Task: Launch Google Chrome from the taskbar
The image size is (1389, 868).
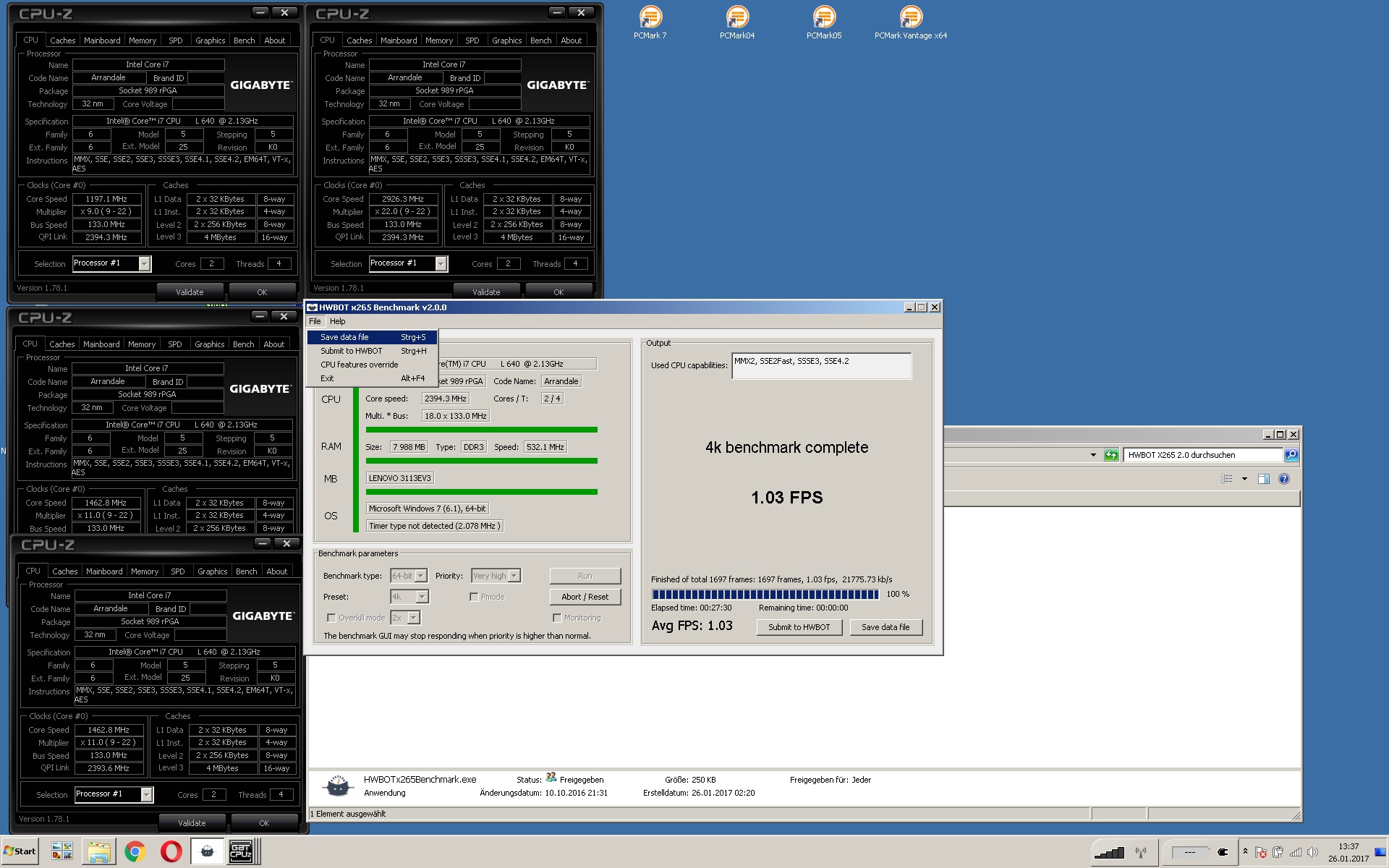Action: tap(135, 851)
